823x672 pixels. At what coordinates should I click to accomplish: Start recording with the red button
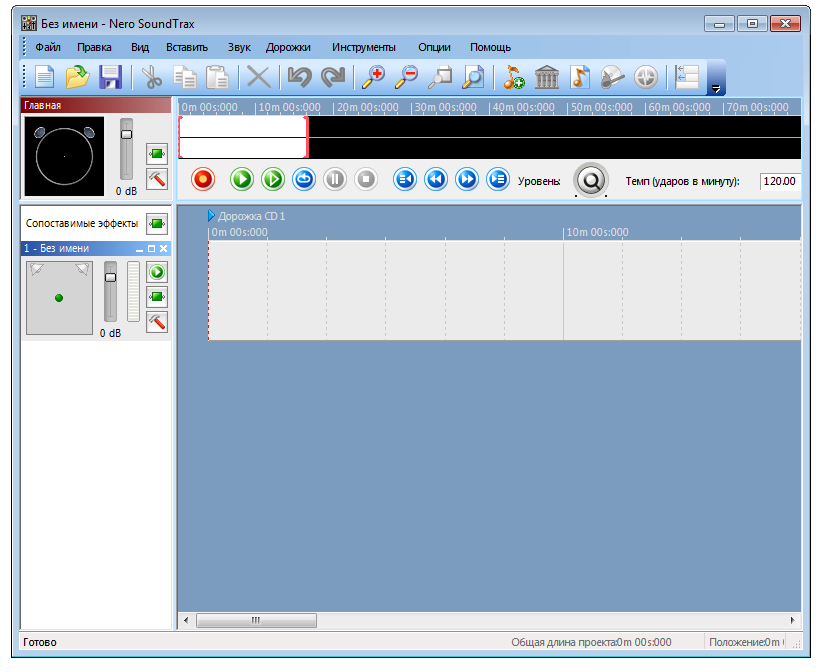click(x=203, y=179)
